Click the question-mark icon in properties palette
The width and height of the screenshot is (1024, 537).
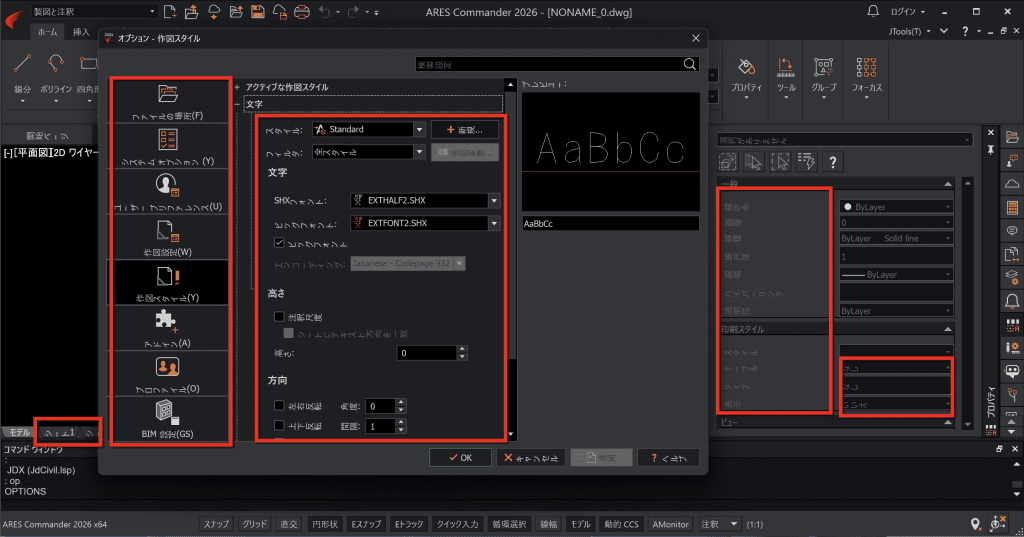(x=833, y=162)
